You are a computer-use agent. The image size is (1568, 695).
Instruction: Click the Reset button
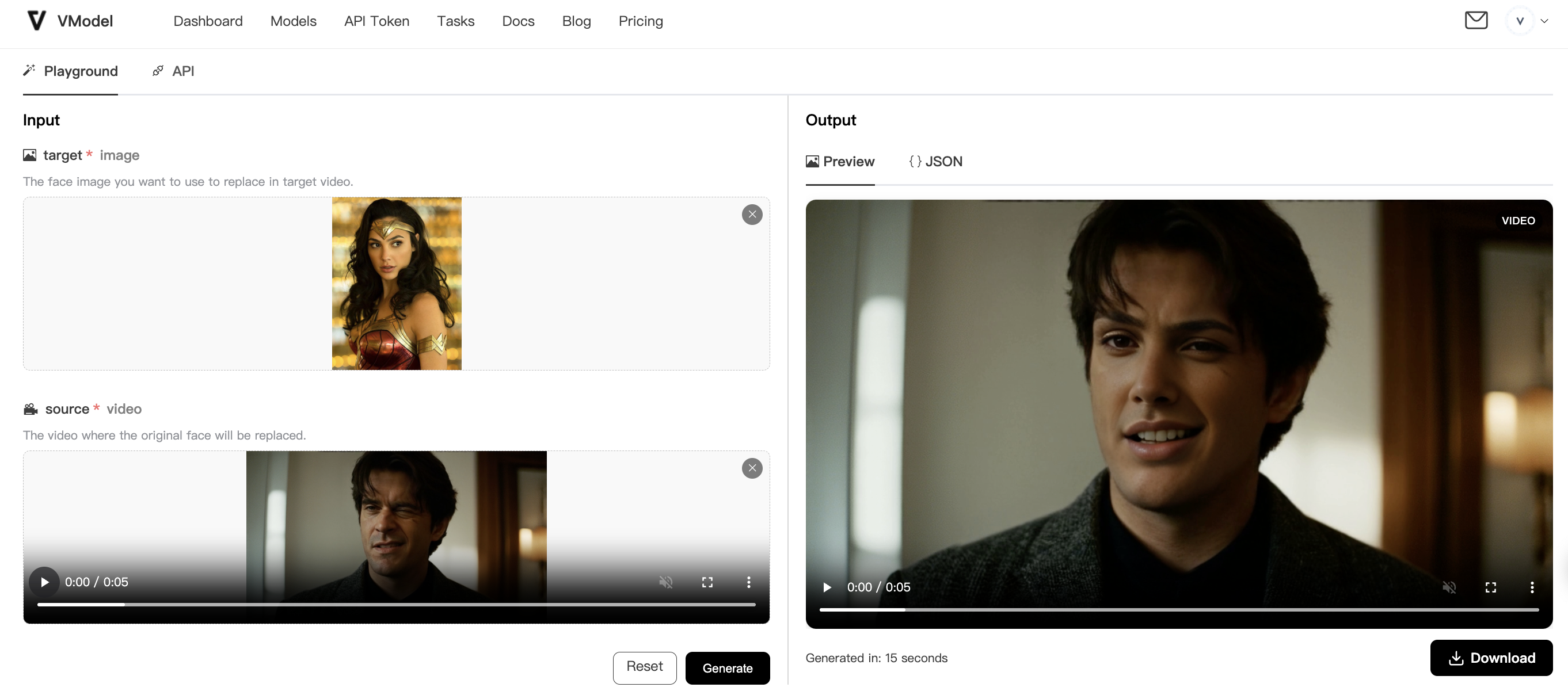coord(644,667)
